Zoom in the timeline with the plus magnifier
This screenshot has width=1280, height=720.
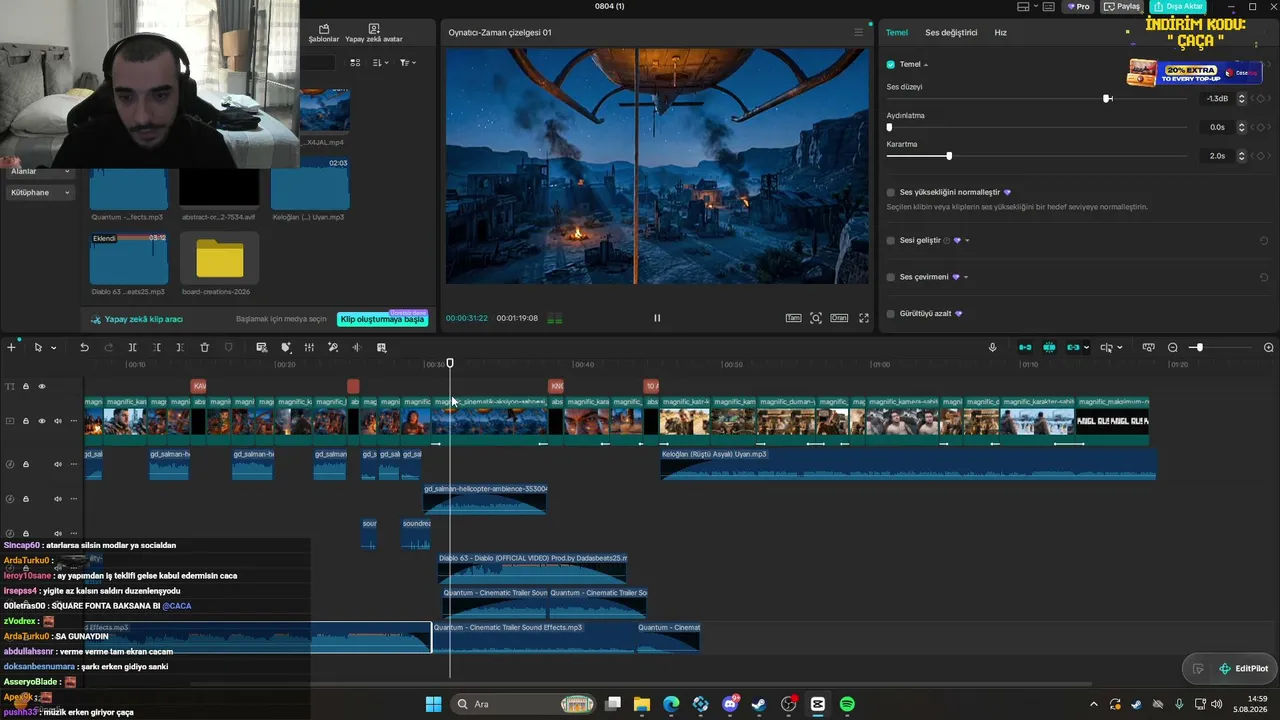pyautogui.click(x=1269, y=347)
